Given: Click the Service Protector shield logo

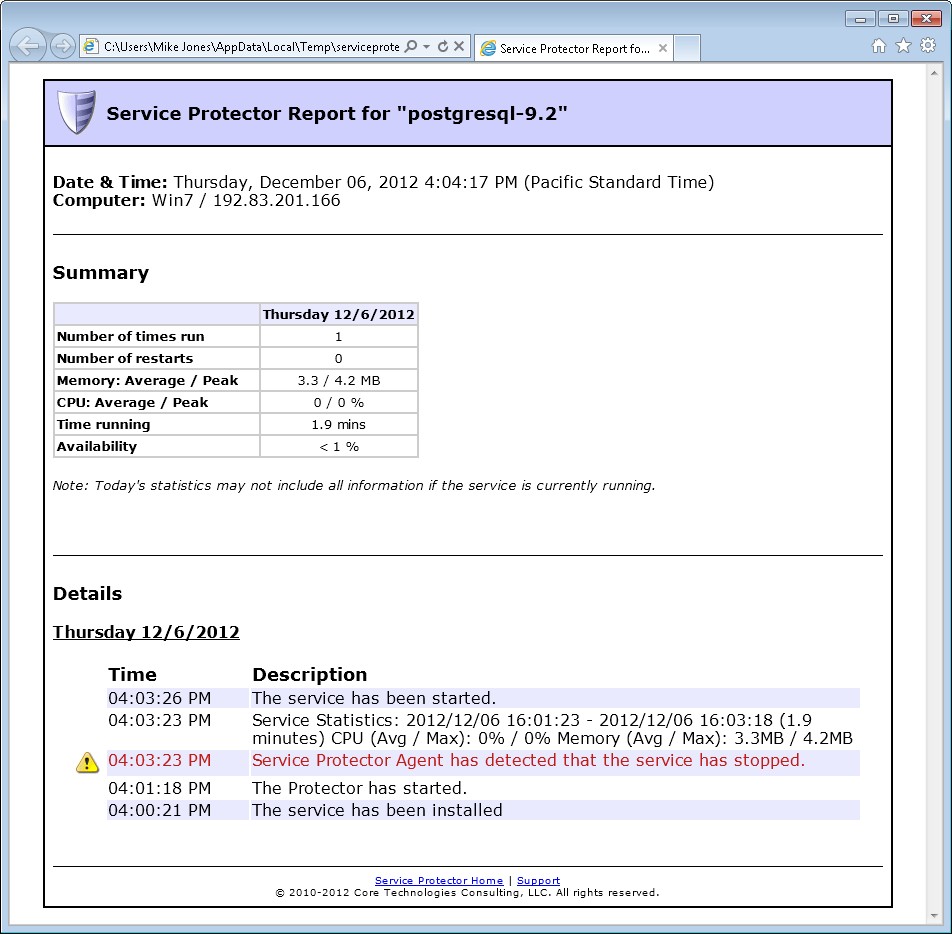Looking at the screenshot, I should tap(76, 112).
